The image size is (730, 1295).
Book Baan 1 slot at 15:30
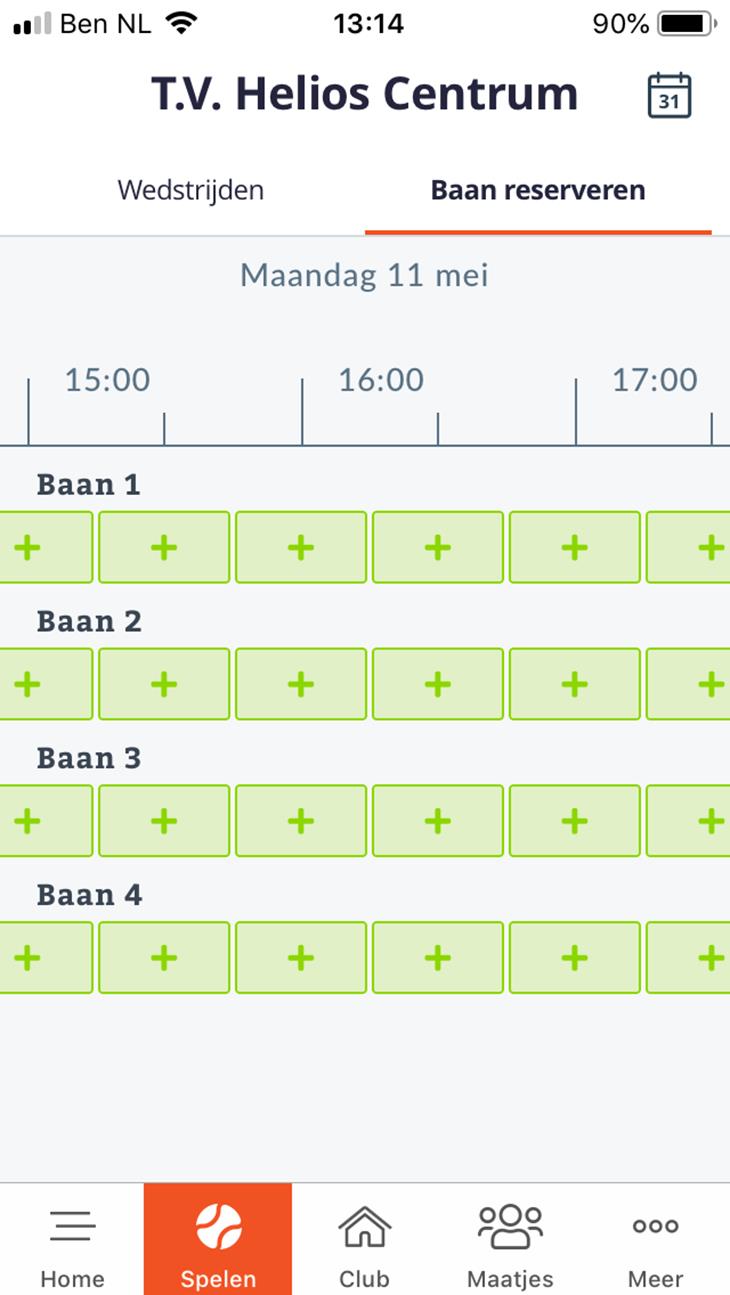[x=164, y=547]
